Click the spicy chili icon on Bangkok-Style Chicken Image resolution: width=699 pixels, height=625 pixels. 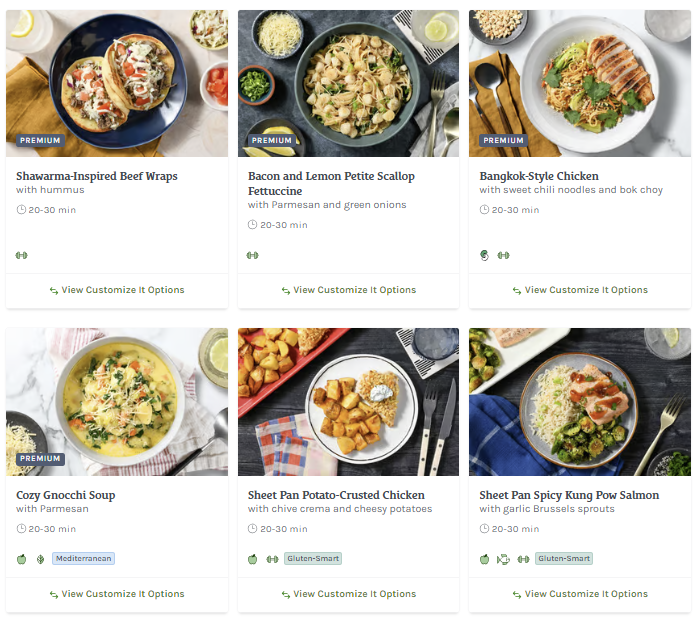coord(485,255)
